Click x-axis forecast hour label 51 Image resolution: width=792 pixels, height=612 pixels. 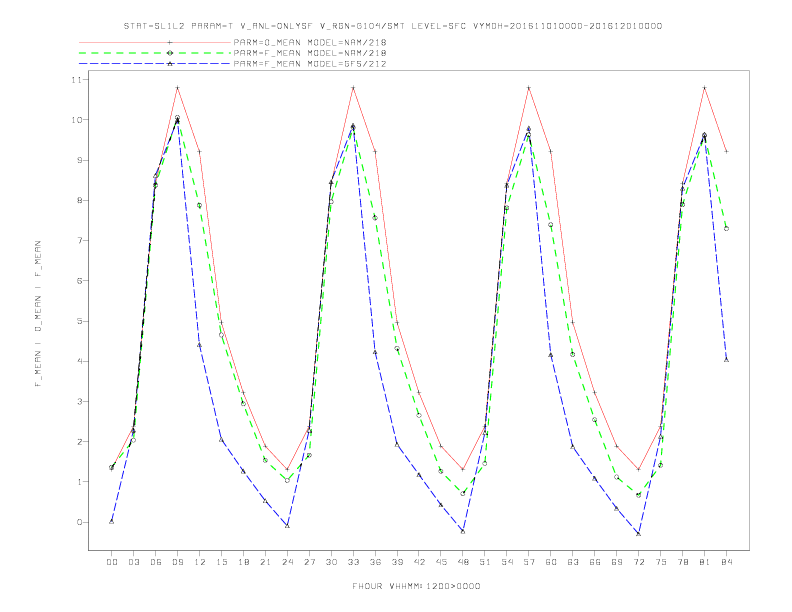485,562
